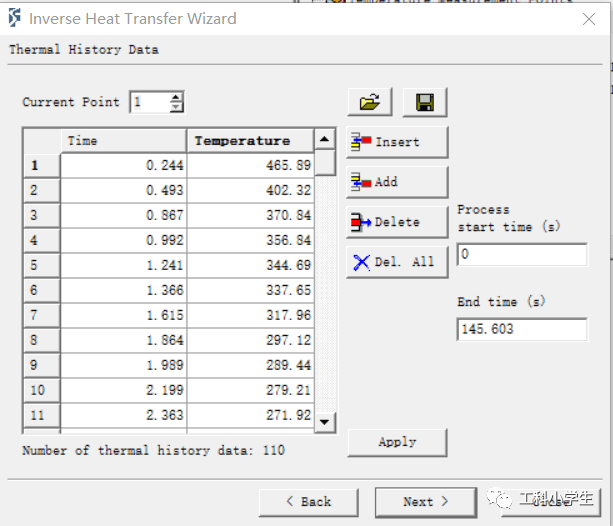This screenshot has height=526, width=613.
Task: Delete the selected row
Action: (397, 222)
